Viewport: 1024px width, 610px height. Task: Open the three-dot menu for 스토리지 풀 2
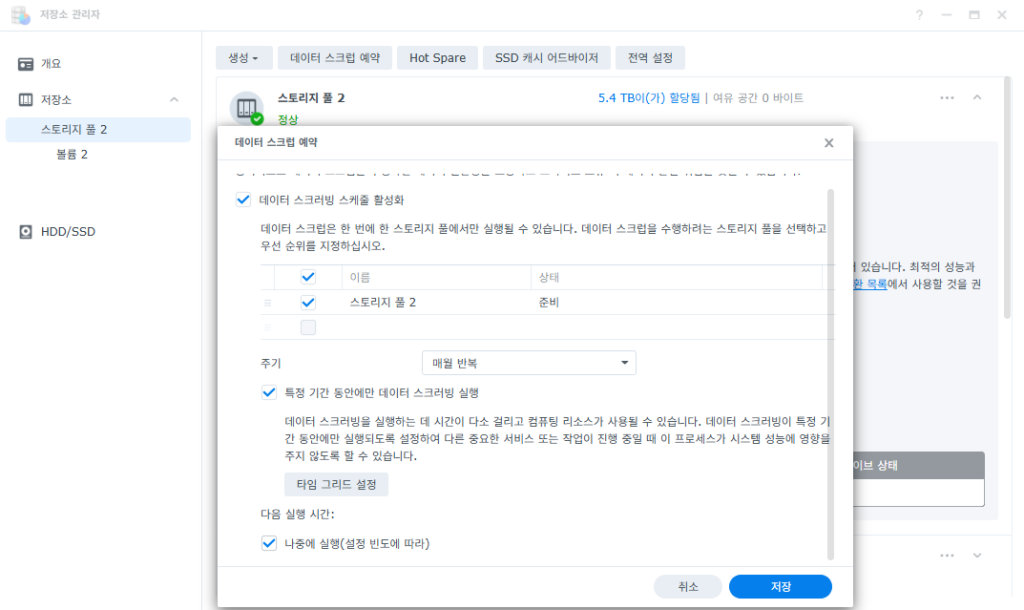coord(947,98)
